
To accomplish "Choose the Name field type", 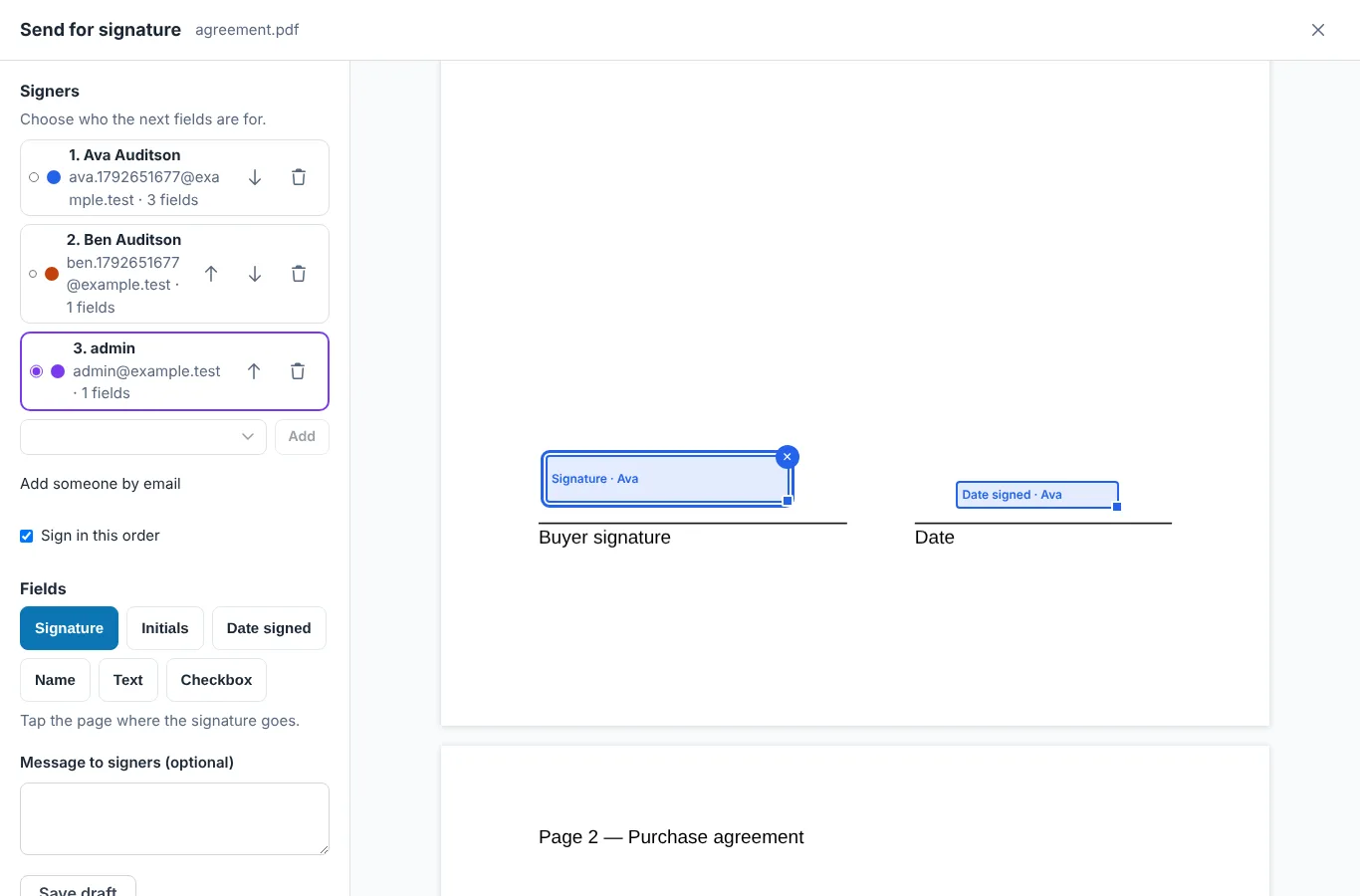I will coord(55,680).
